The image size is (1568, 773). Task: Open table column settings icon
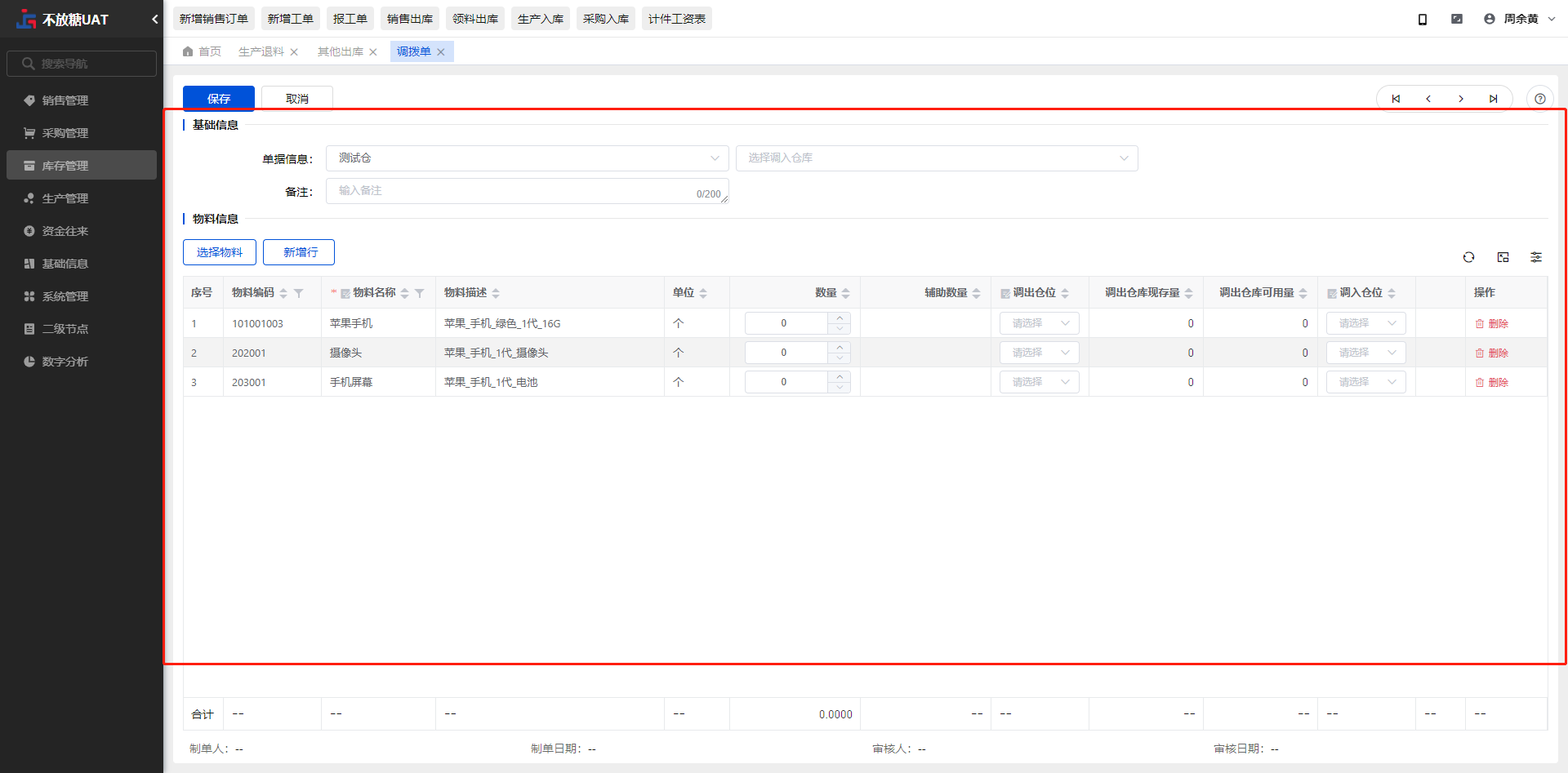(x=1536, y=257)
